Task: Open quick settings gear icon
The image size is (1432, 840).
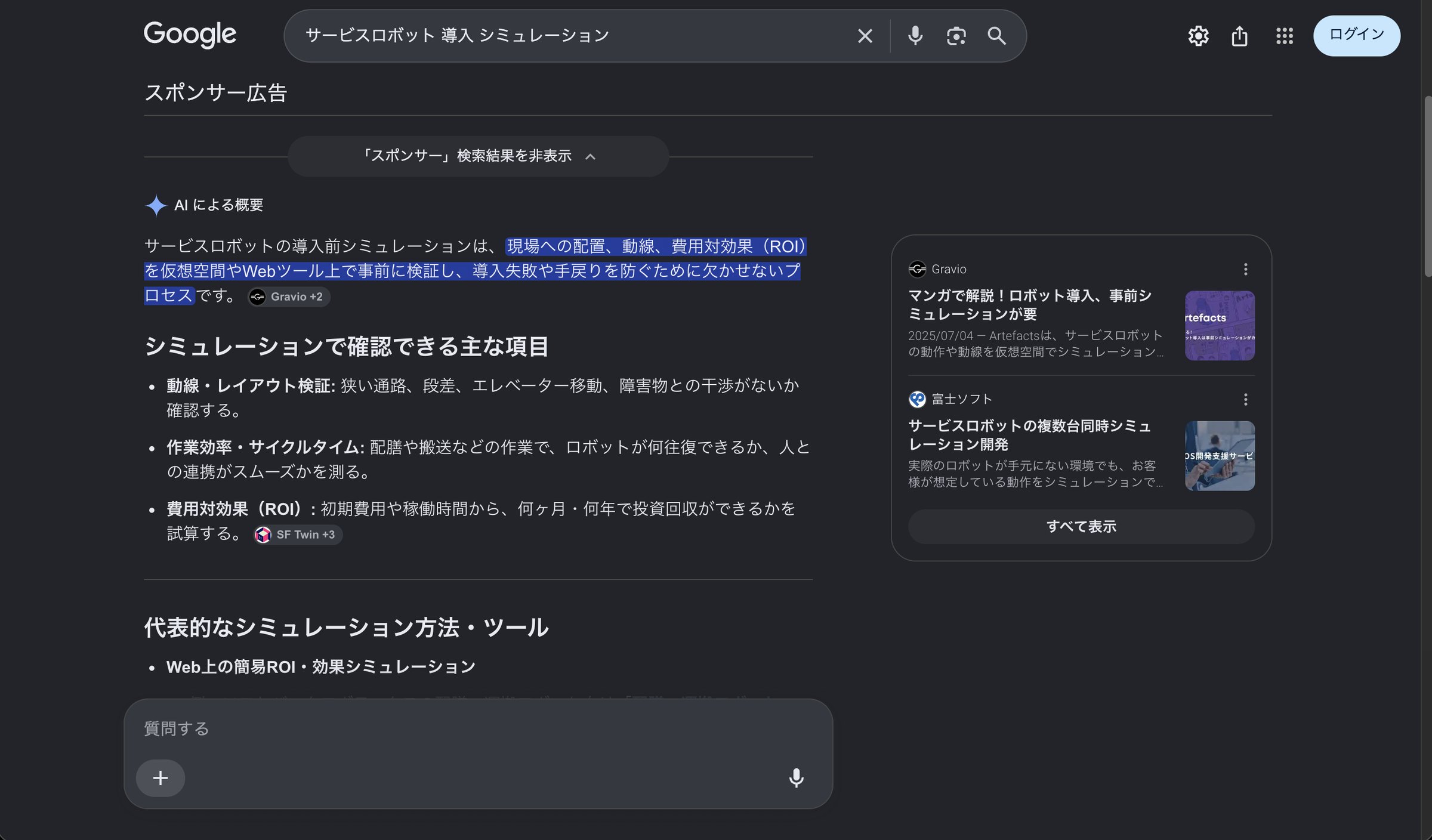Action: click(1198, 36)
